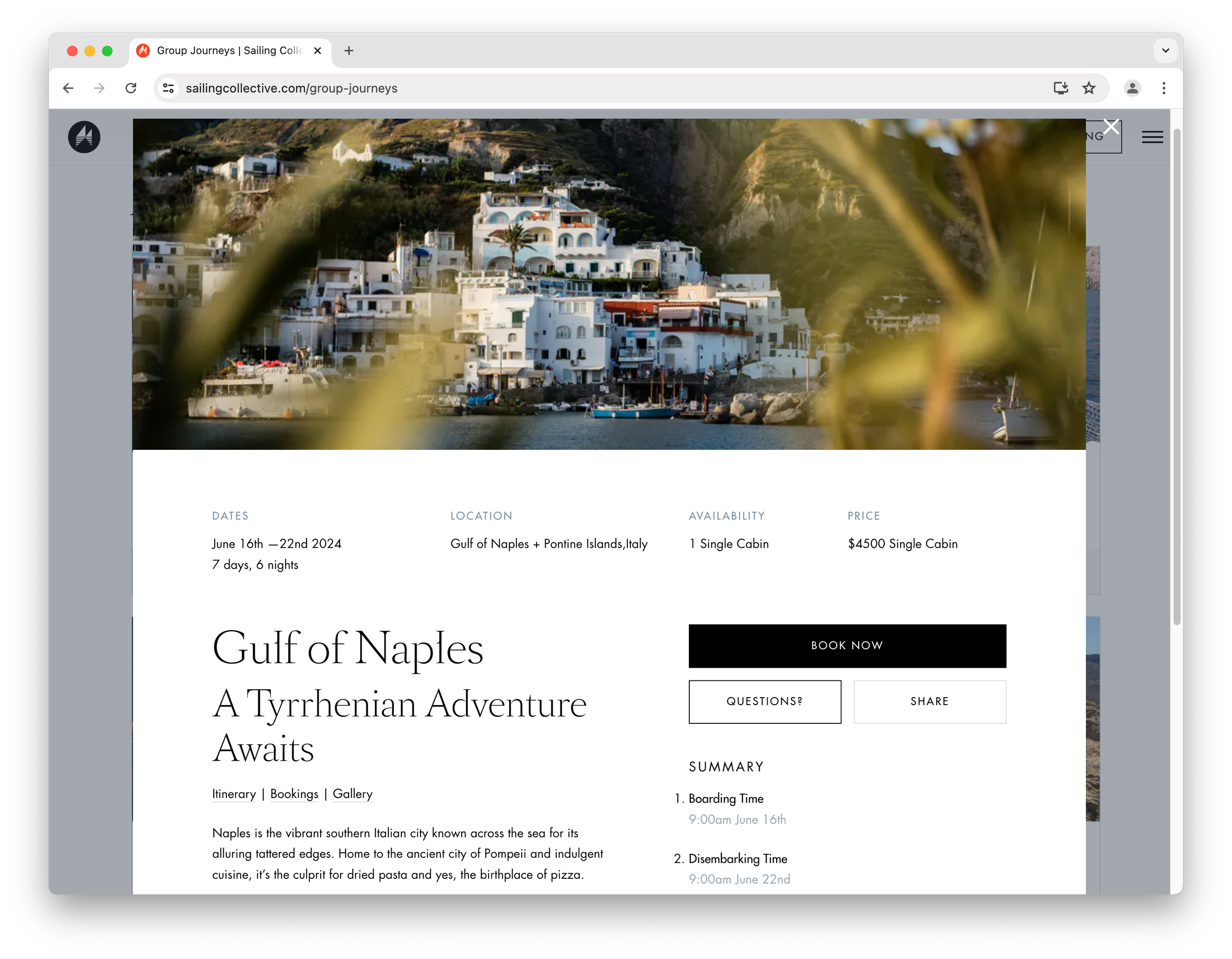Close the Group Journeys tab

click(318, 51)
